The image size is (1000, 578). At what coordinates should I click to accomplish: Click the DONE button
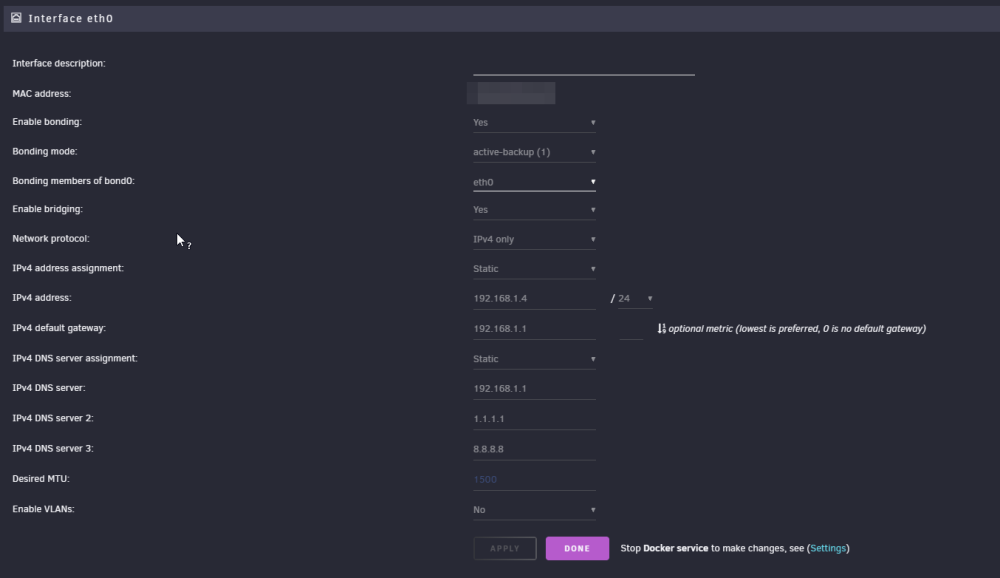tap(577, 549)
